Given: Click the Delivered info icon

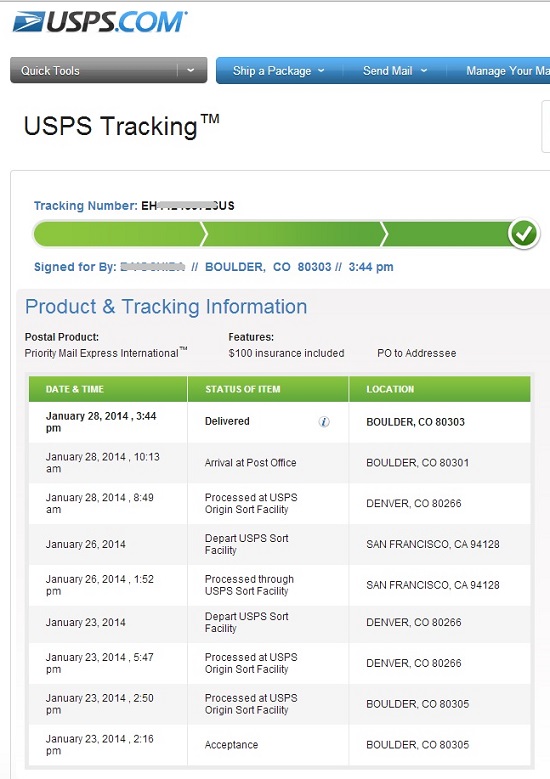Looking at the screenshot, I should click(x=324, y=422).
